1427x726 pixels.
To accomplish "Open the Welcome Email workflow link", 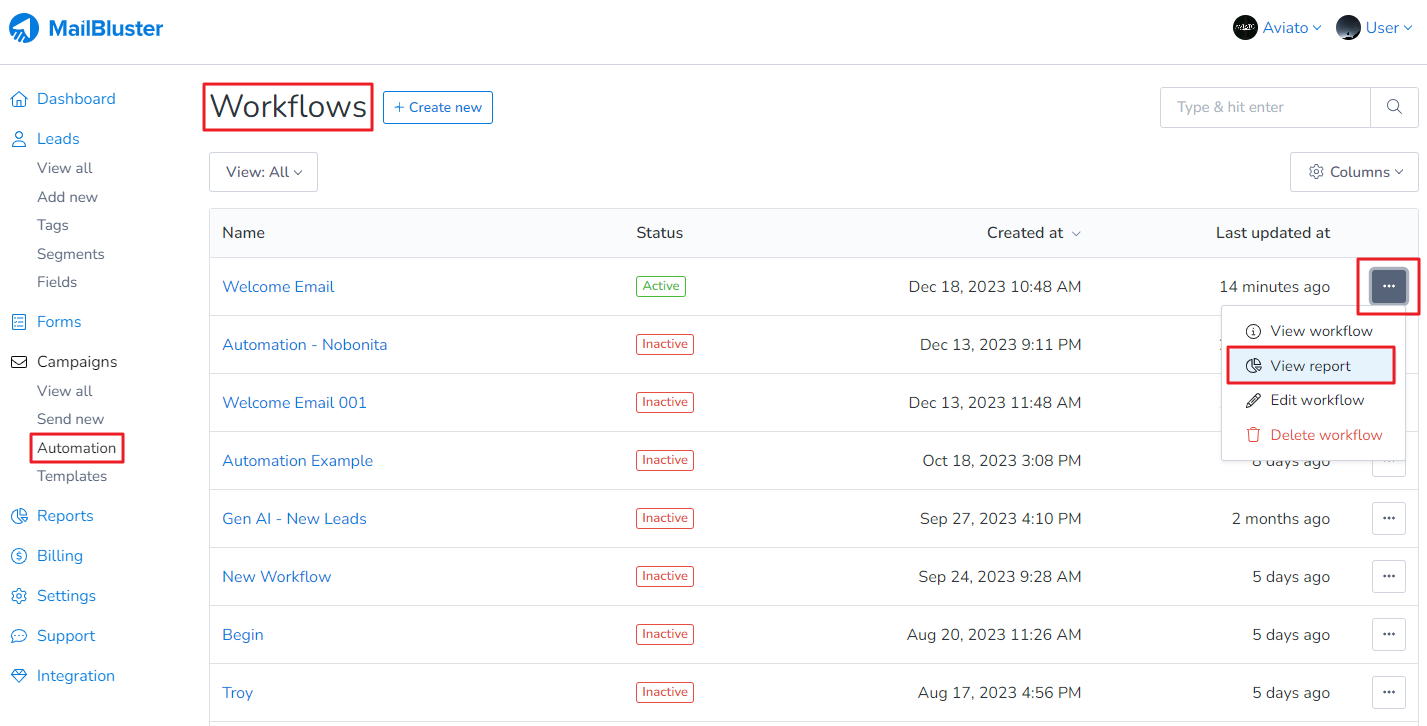I will tap(278, 287).
